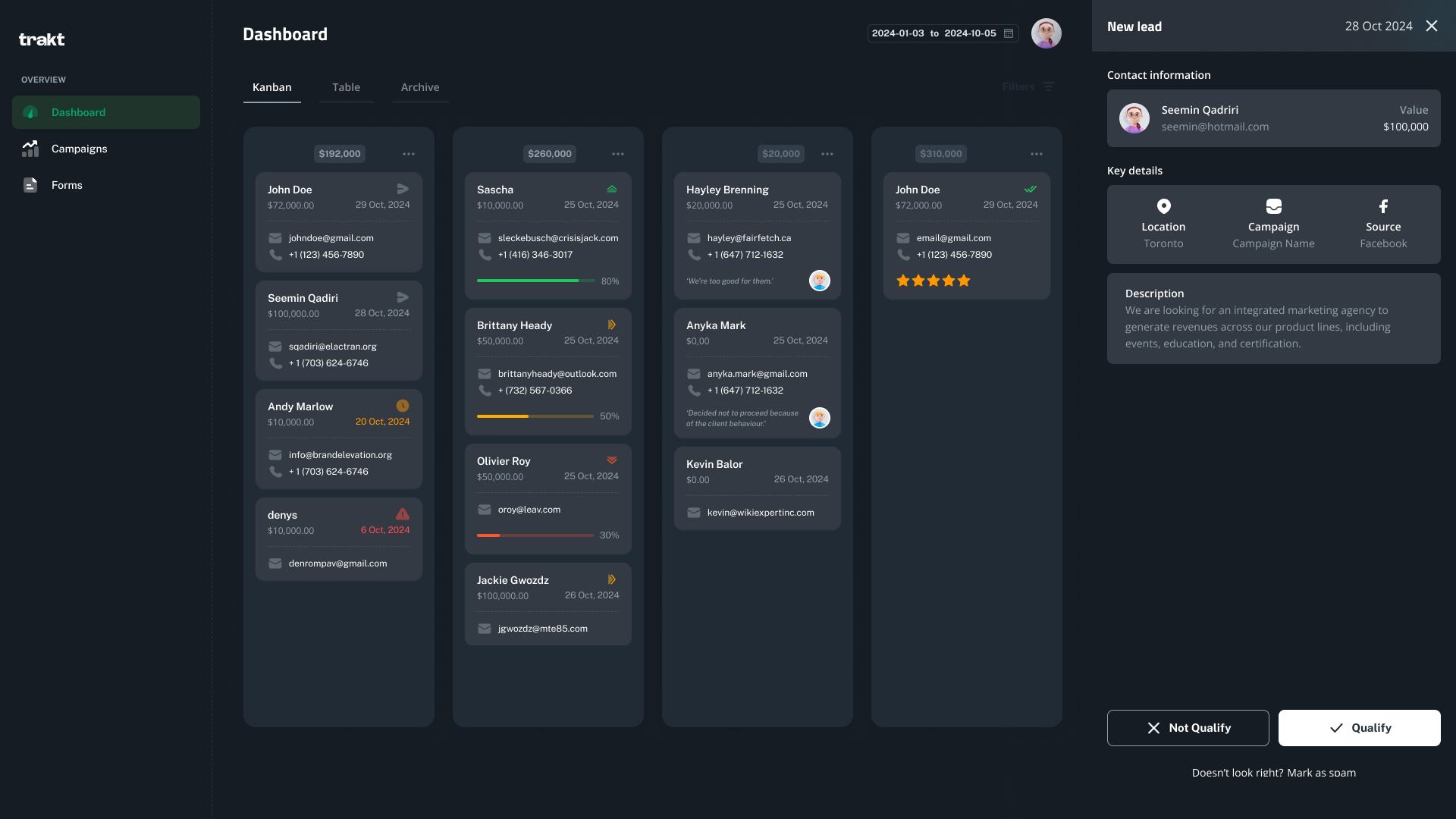Viewport: 1456px width, 819px height.
Task: Click the Facebook source icon in key details
Action: pos(1383,206)
